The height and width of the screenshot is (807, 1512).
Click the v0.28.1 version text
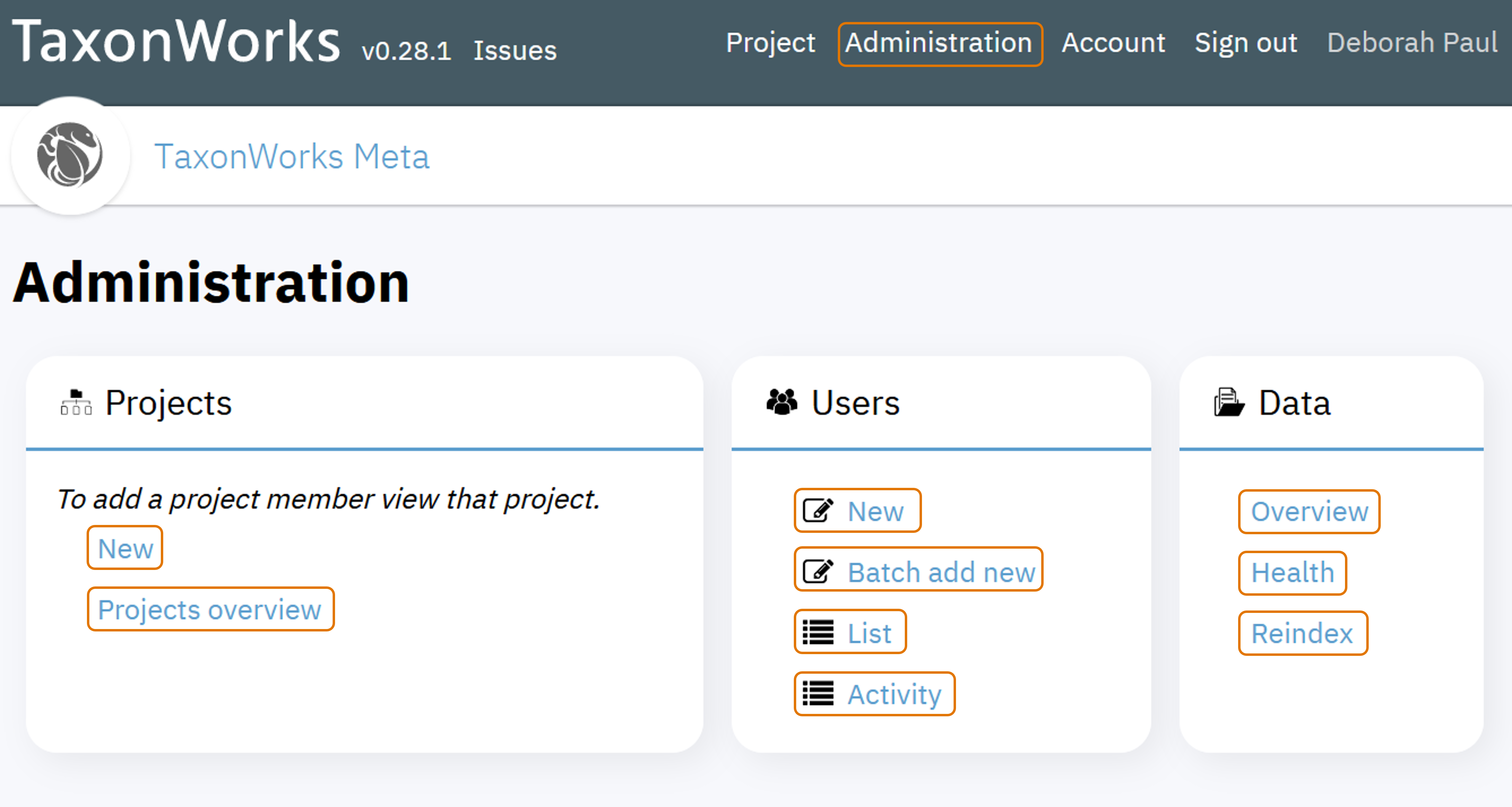coord(406,51)
